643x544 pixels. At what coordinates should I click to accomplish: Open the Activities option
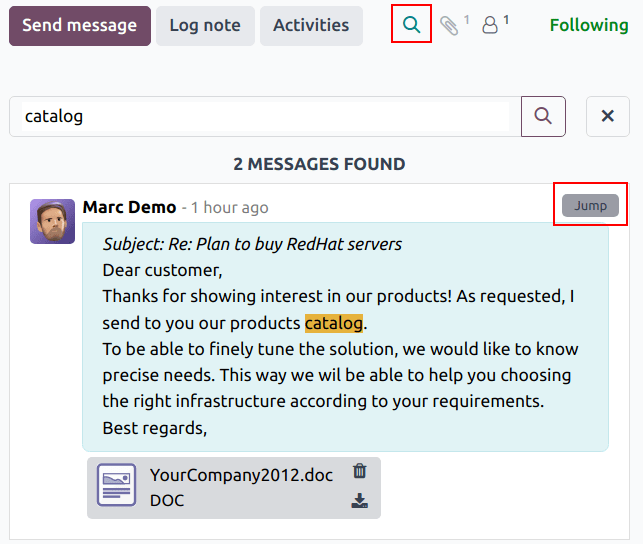point(311,25)
